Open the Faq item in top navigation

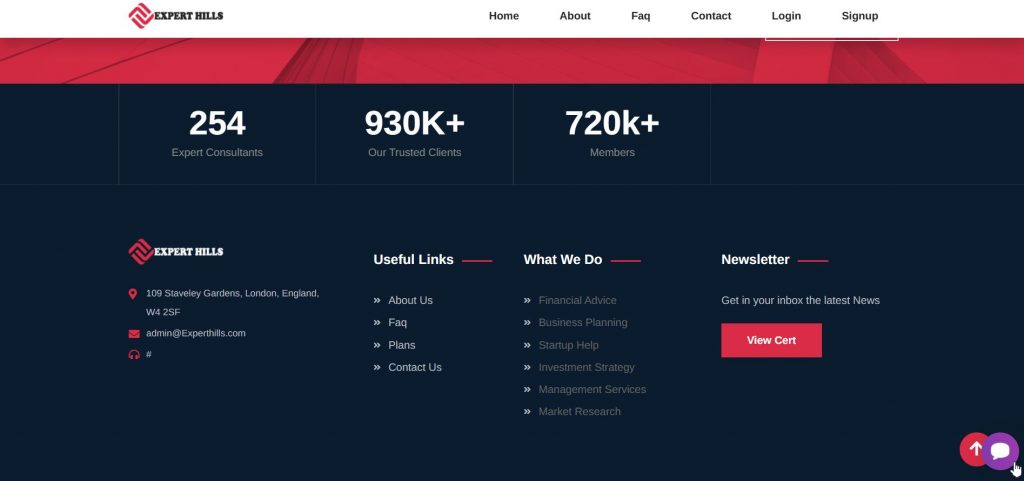click(x=640, y=16)
